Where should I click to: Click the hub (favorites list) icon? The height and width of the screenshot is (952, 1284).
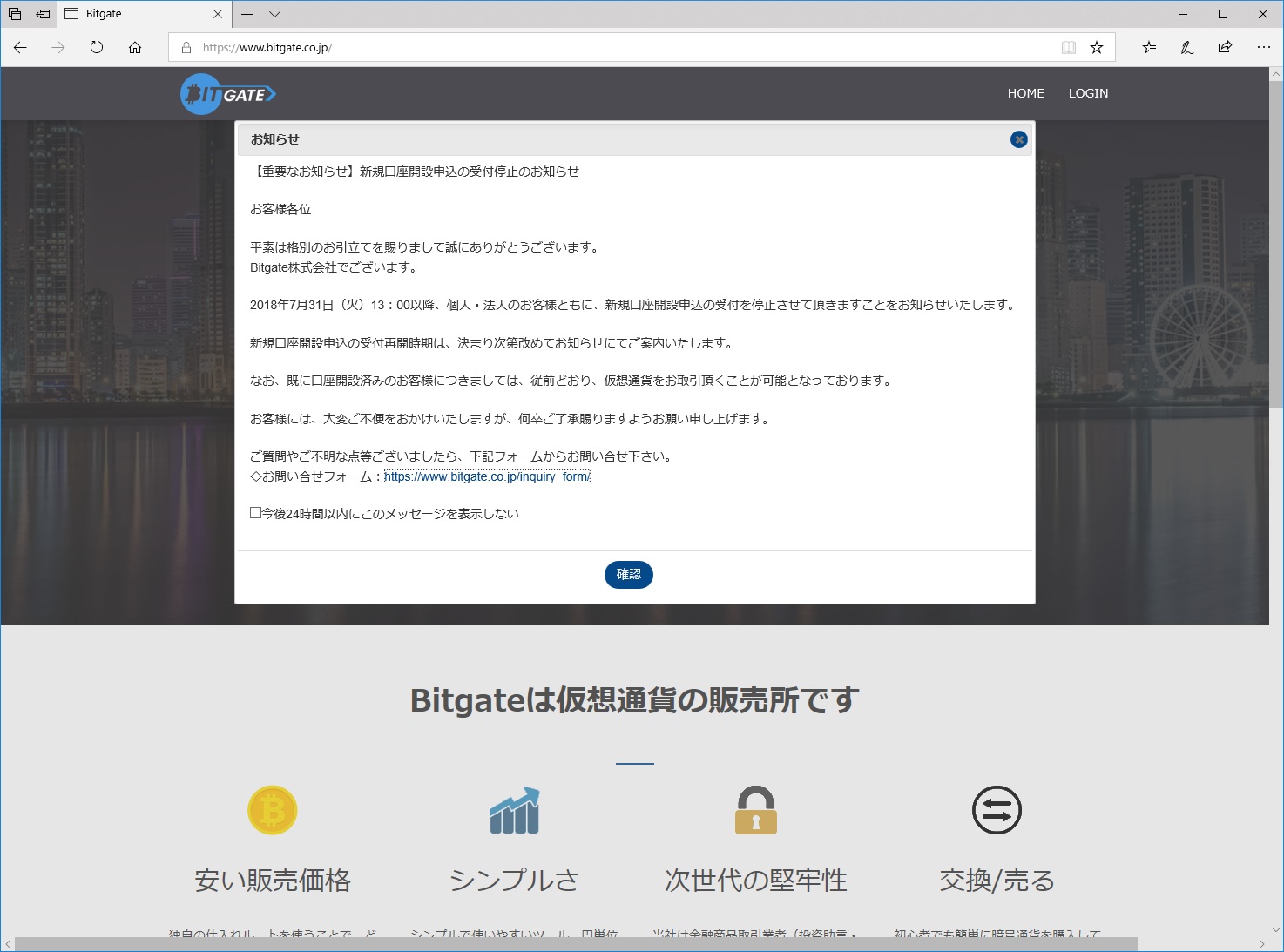coord(1148,47)
